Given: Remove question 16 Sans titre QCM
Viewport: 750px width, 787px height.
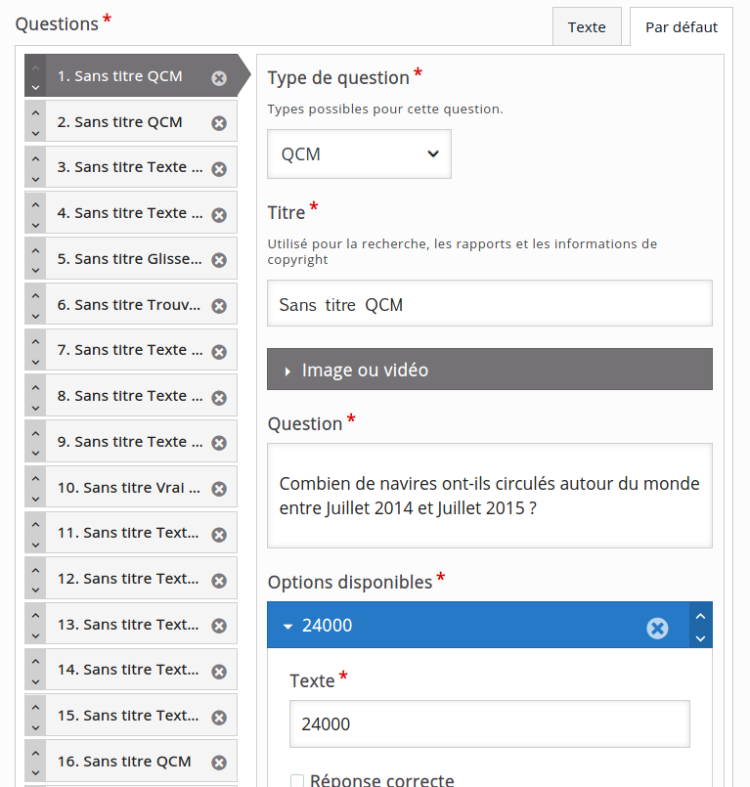Looking at the screenshot, I should (219, 763).
